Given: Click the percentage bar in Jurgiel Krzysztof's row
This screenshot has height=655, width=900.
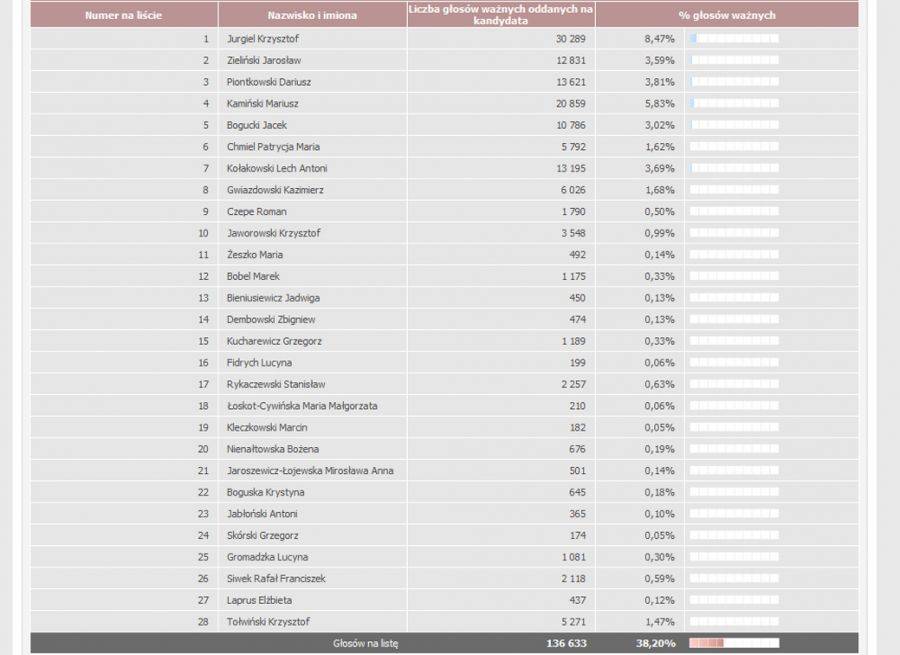Looking at the screenshot, I should (x=735, y=38).
